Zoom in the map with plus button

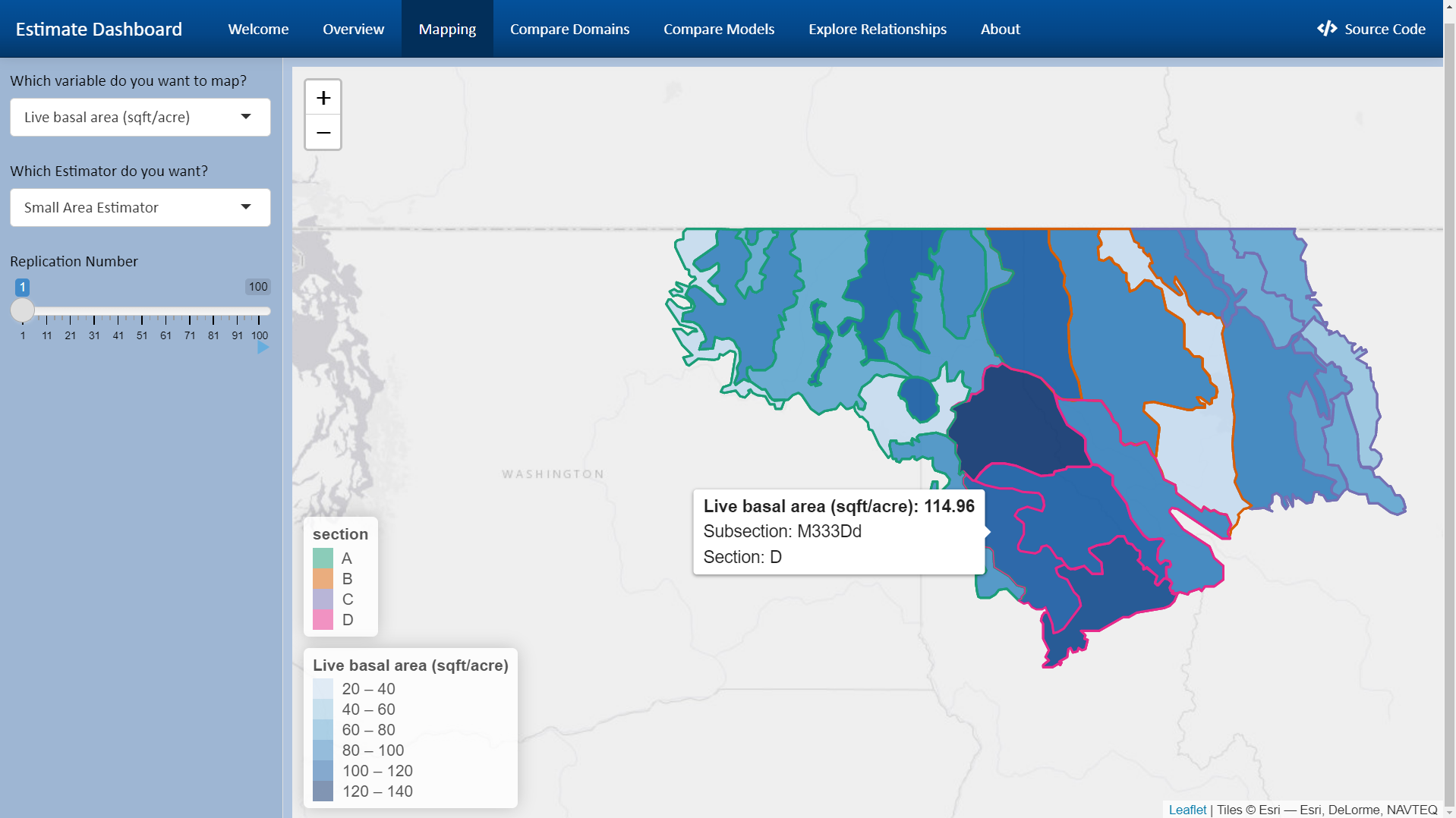(323, 98)
